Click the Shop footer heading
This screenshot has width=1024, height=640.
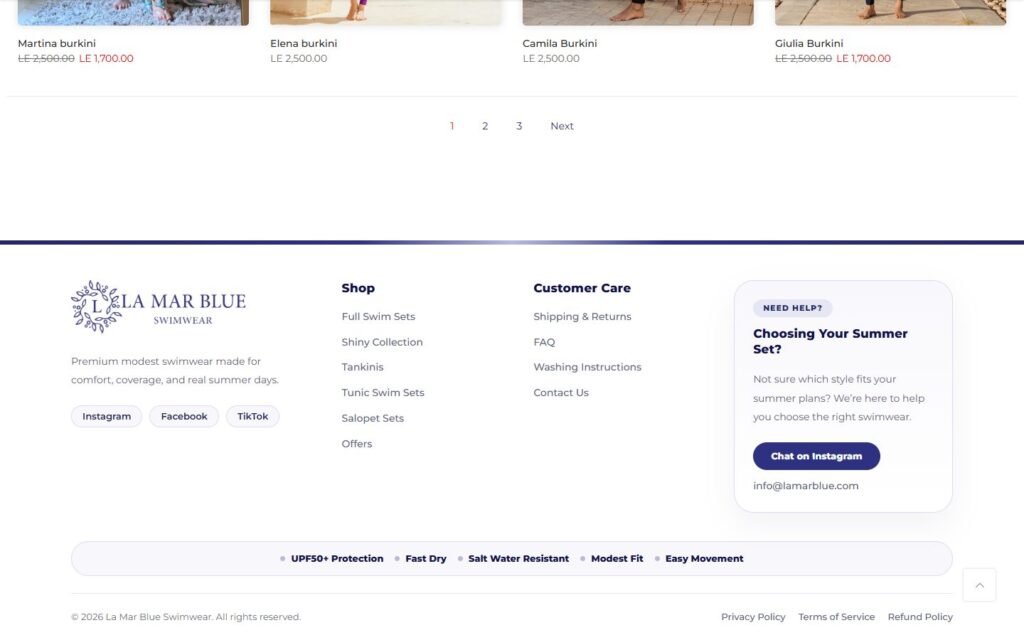358,288
